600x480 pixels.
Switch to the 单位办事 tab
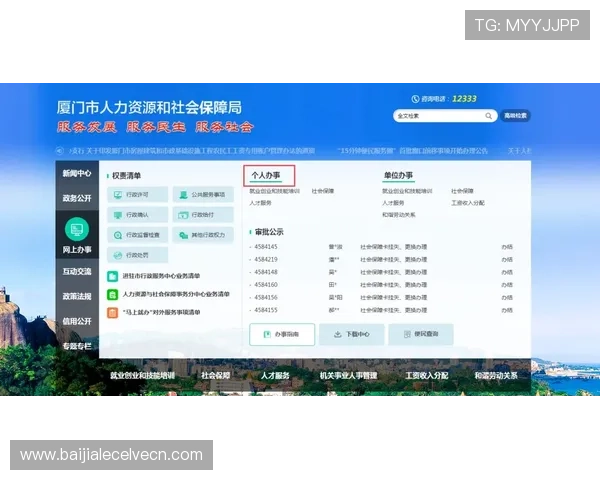(398, 175)
